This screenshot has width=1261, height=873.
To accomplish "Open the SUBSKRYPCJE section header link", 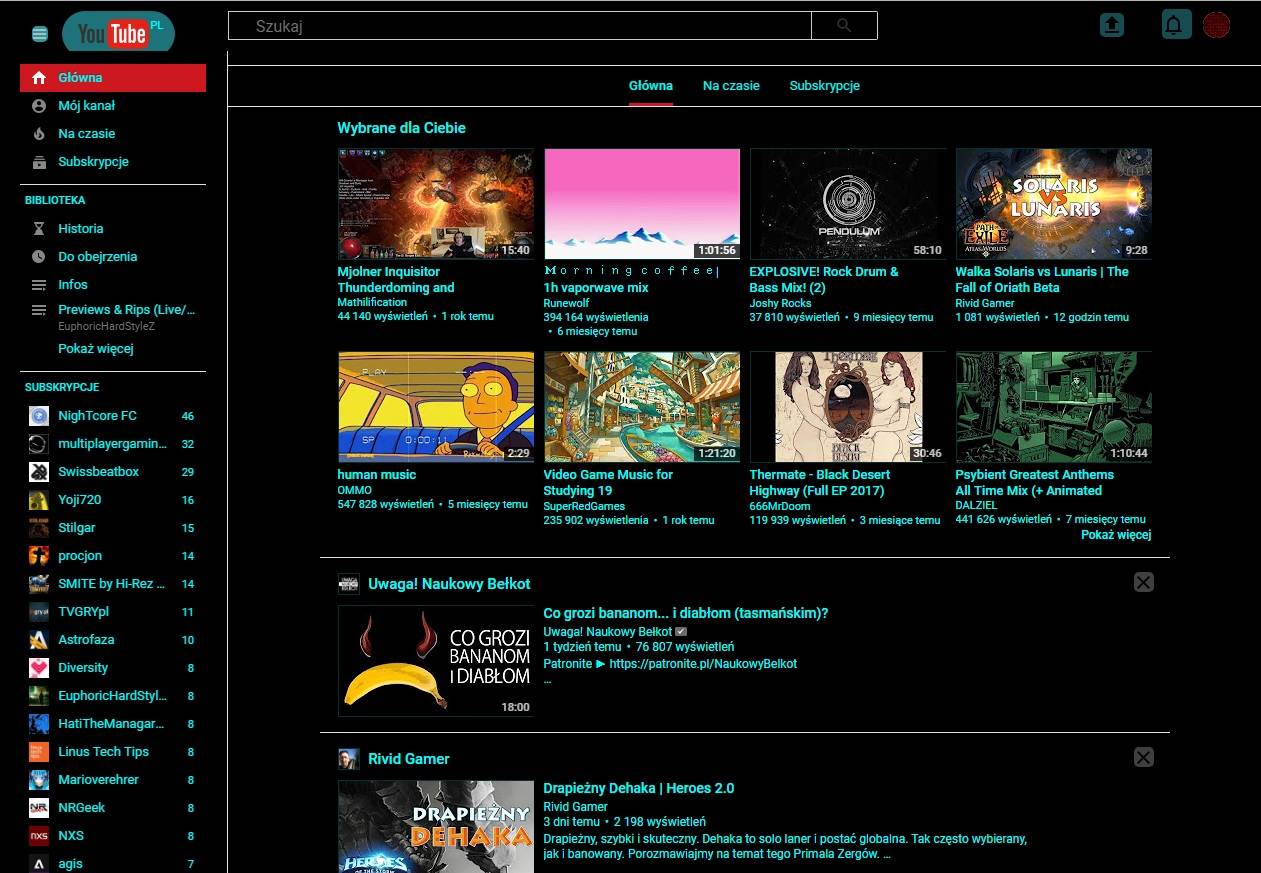I will [62, 387].
